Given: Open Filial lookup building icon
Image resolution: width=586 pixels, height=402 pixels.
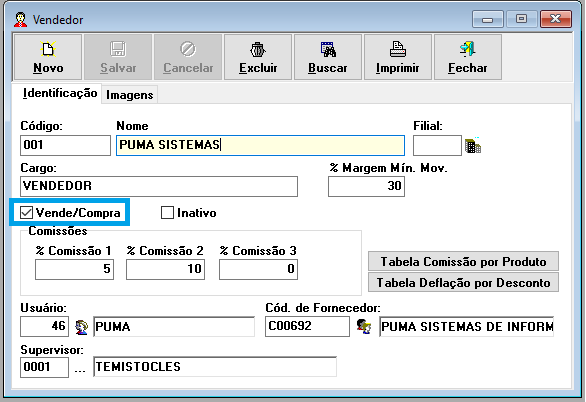Looking at the screenshot, I should (x=473, y=145).
